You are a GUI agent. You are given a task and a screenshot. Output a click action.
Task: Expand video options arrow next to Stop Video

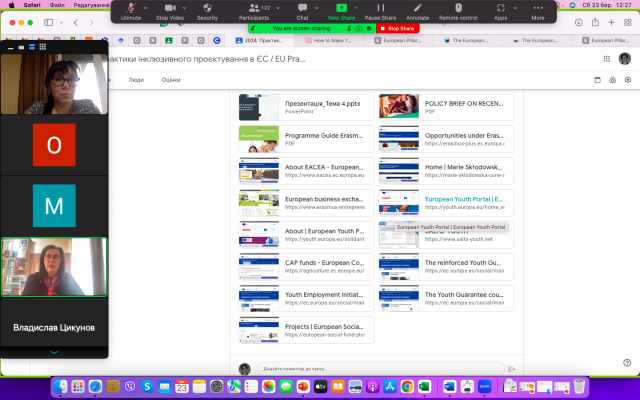(184, 8)
